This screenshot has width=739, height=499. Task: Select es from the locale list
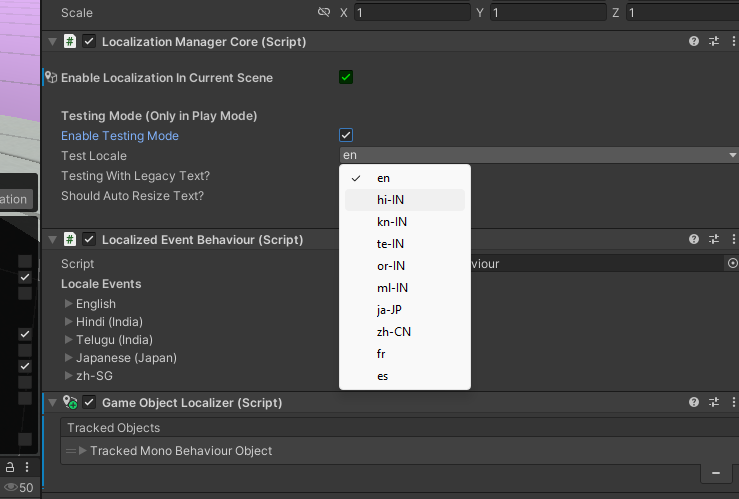(405, 376)
